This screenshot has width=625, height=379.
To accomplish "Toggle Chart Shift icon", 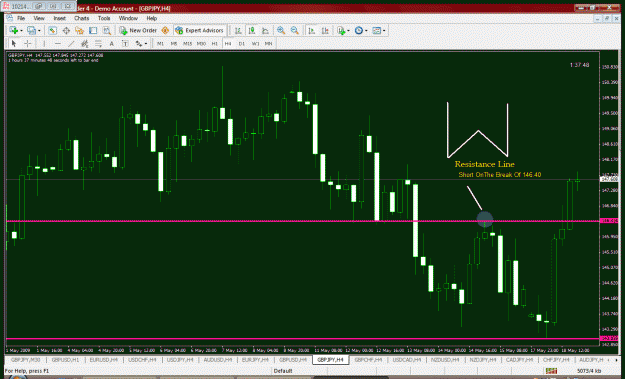I will 325,30.
